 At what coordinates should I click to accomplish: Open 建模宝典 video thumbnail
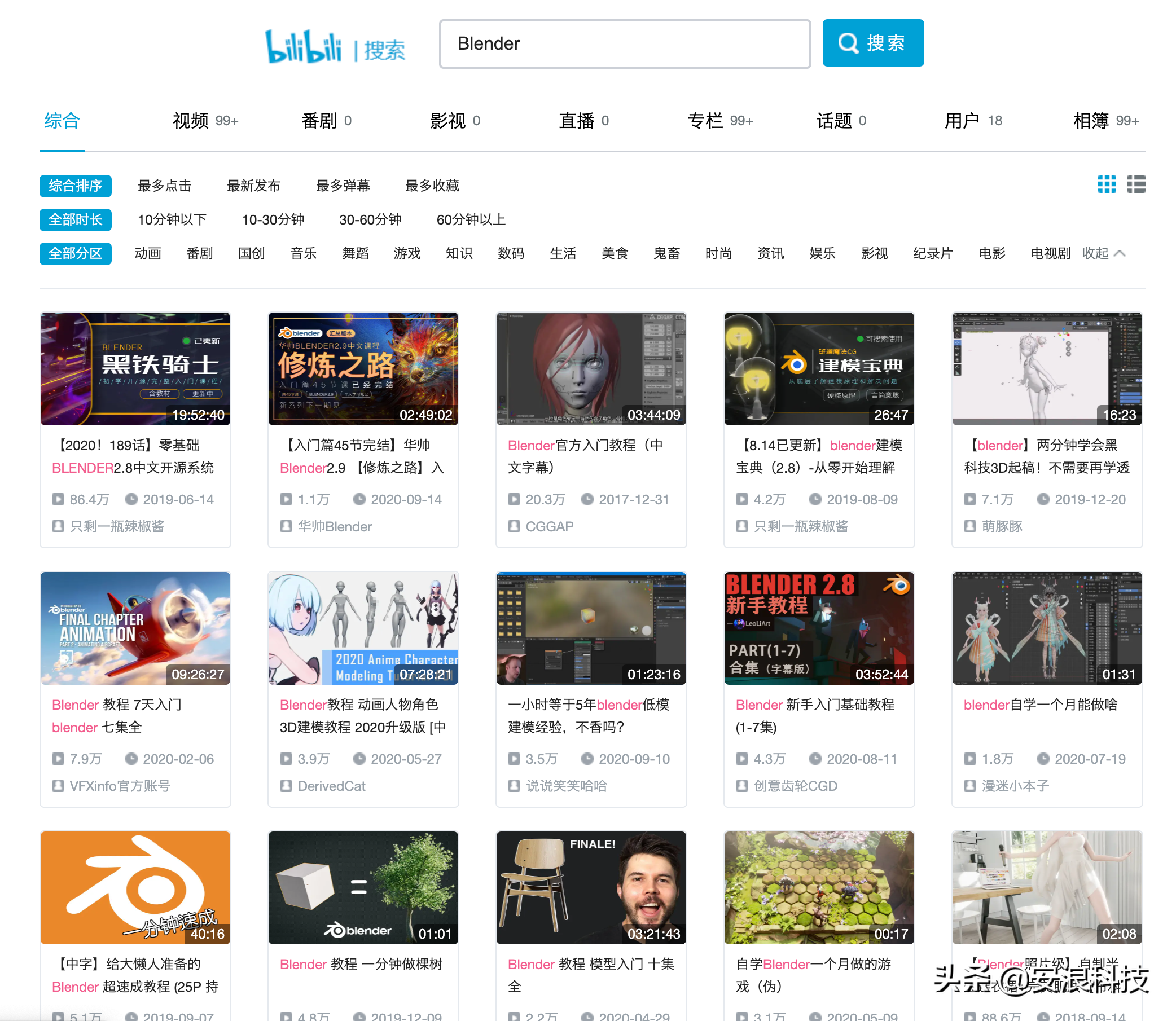pos(819,368)
